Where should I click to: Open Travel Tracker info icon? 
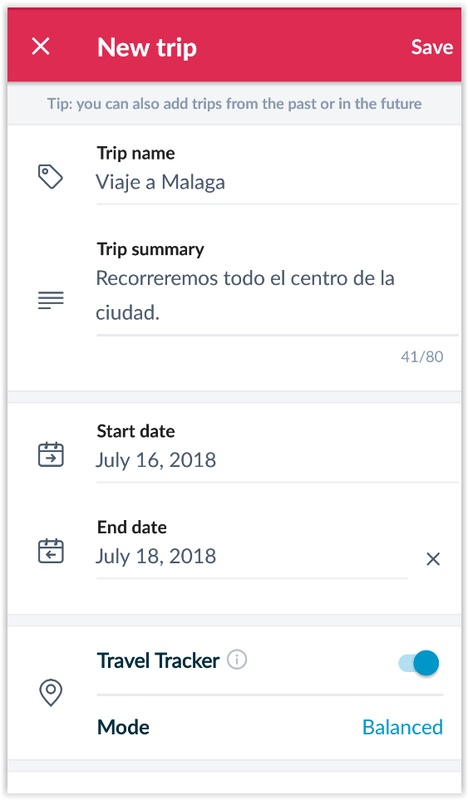point(237,660)
